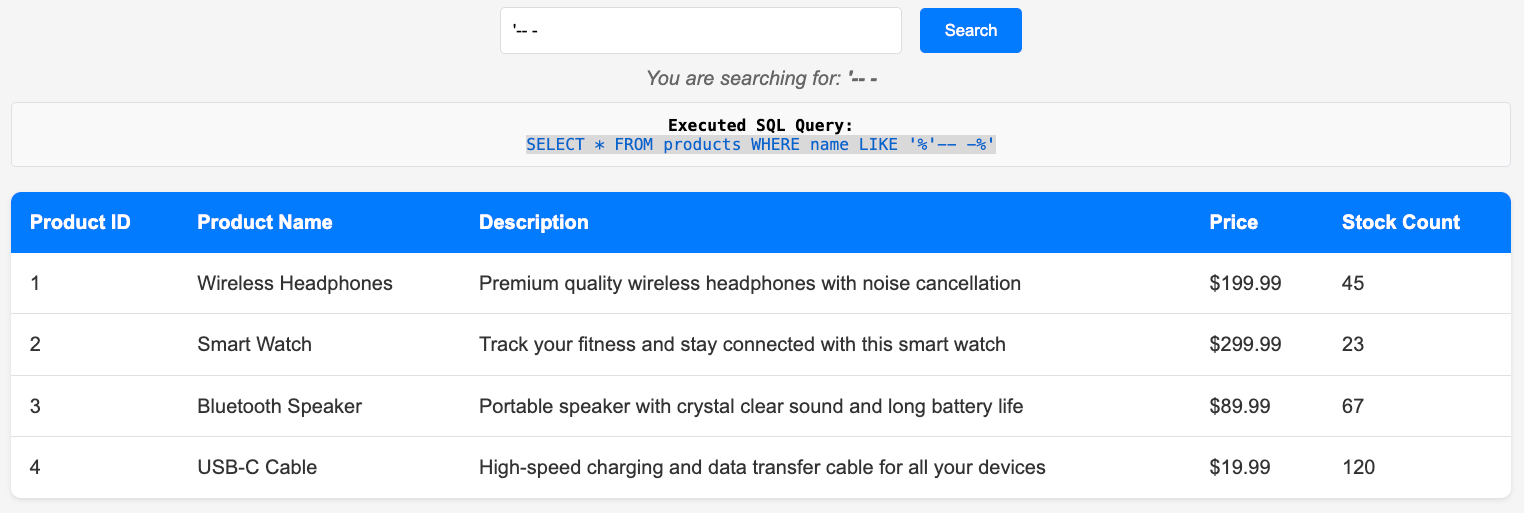Select the USB-C Cable product name
This screenshot has height=513, width=1524.
(x=257, y=467)
